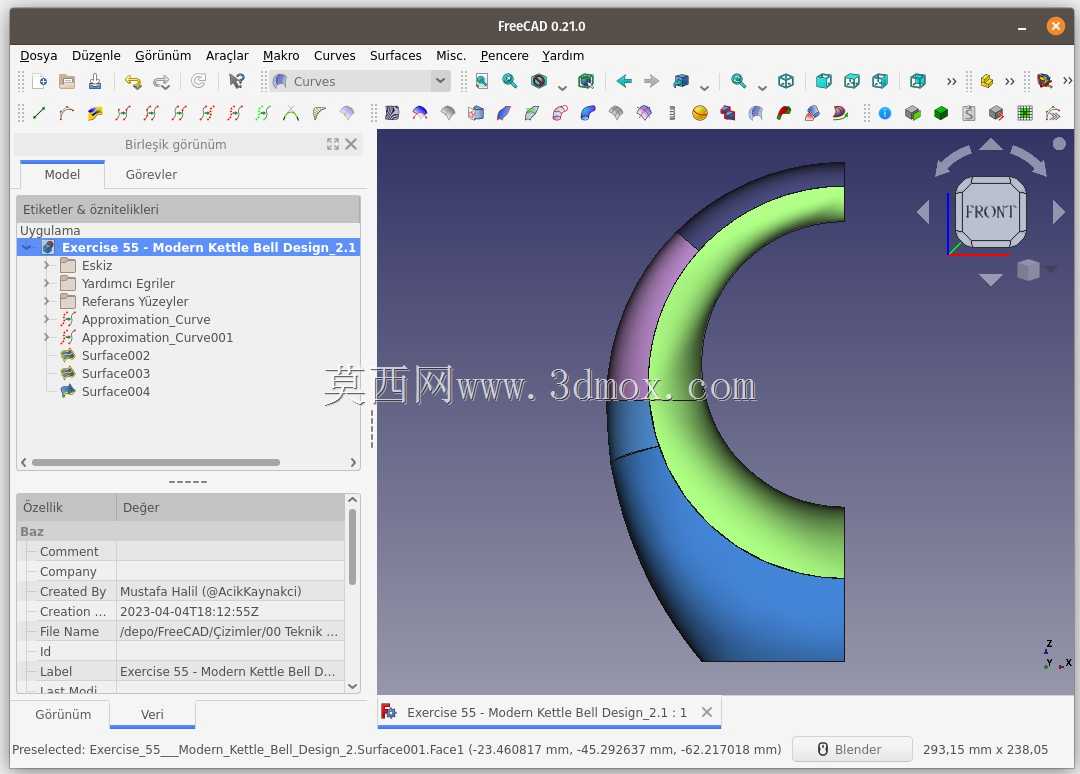Click the solid green cube icon
Screen dimensions: 1080x774
(x=941, y=113)
